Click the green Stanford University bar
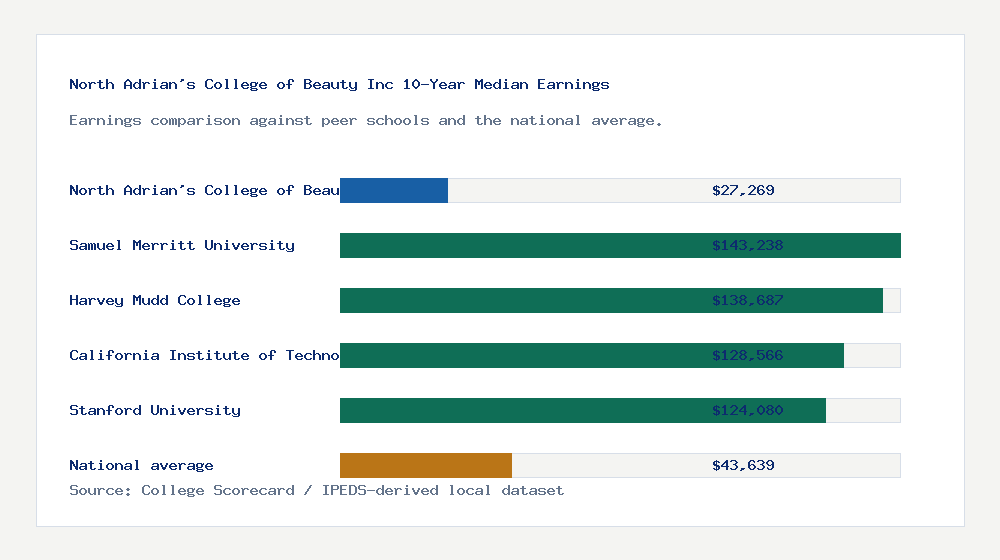This screenshot has height=560, width=1000. coord(583,410)
